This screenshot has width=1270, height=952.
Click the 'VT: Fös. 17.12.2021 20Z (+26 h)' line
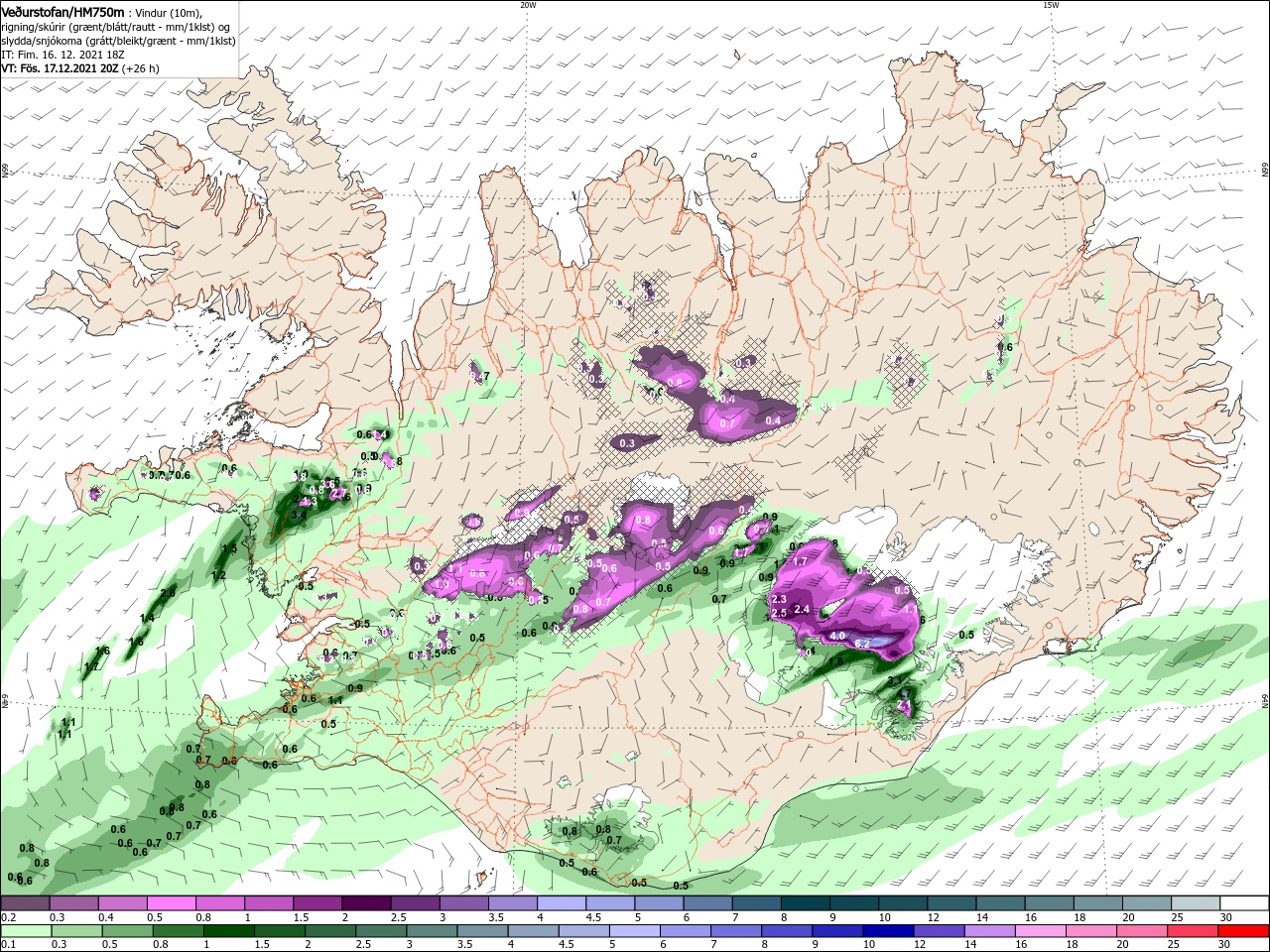point(80,68)
